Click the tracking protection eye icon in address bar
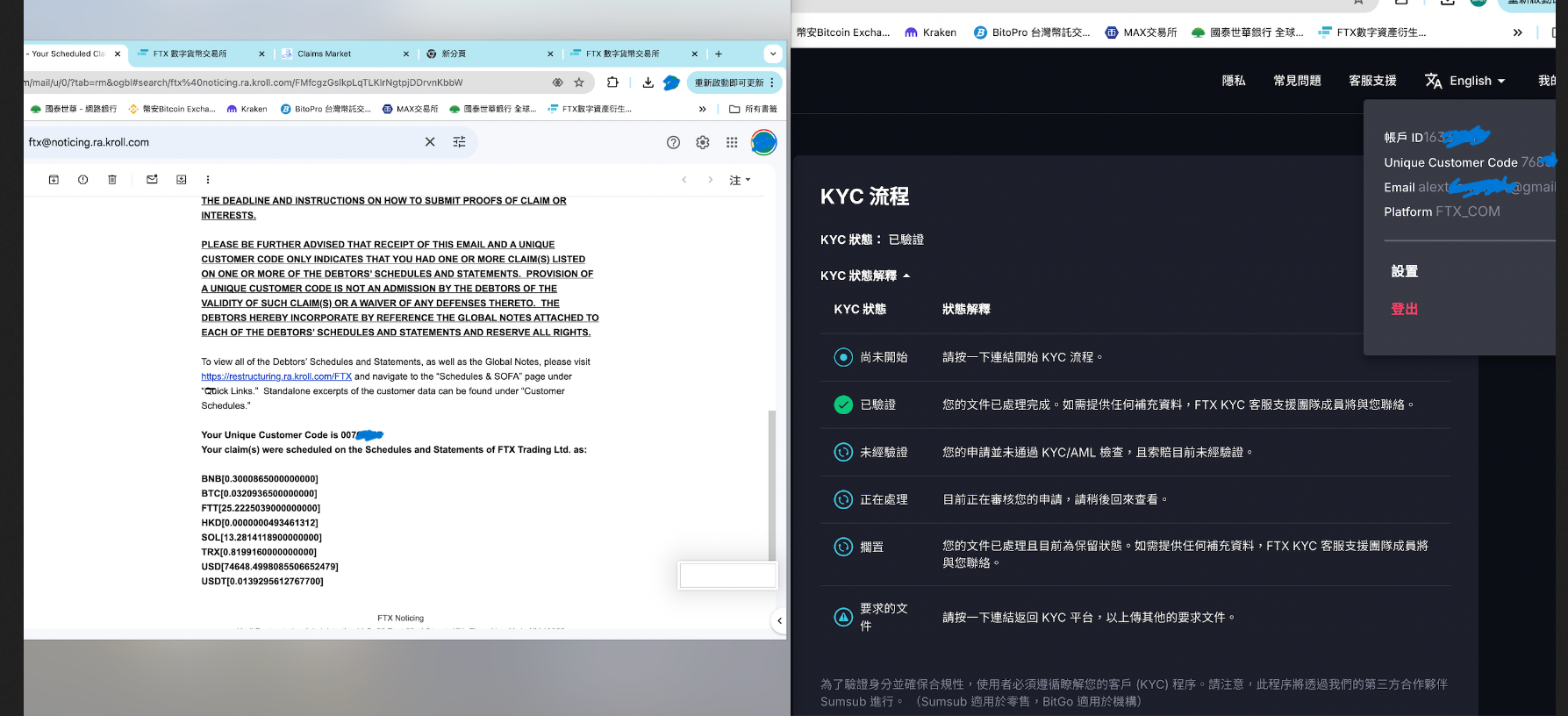Image resolution: width=1568 pixels, height=716 pixels. [x=557, y=82]
